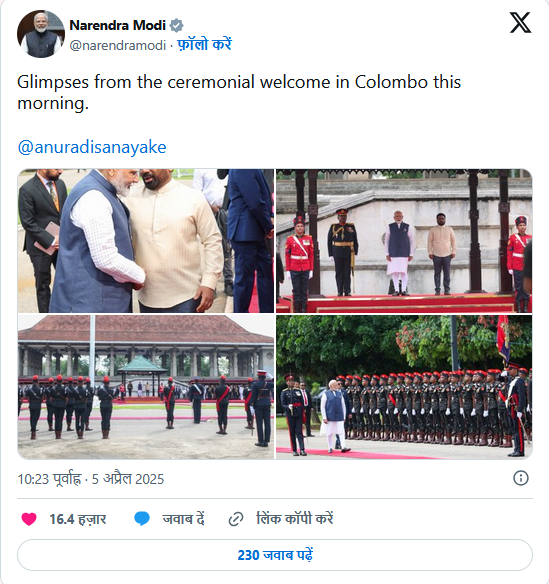
Task: Click the 230 जवाब पढ़ें button
Action: click(x=275, y=555)
